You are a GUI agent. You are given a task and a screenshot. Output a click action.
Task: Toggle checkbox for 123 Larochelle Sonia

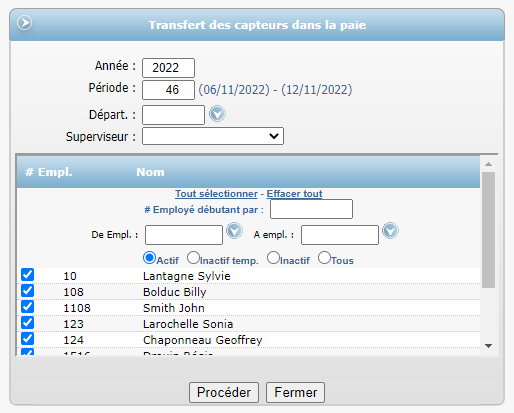click(x=27, y=323)
